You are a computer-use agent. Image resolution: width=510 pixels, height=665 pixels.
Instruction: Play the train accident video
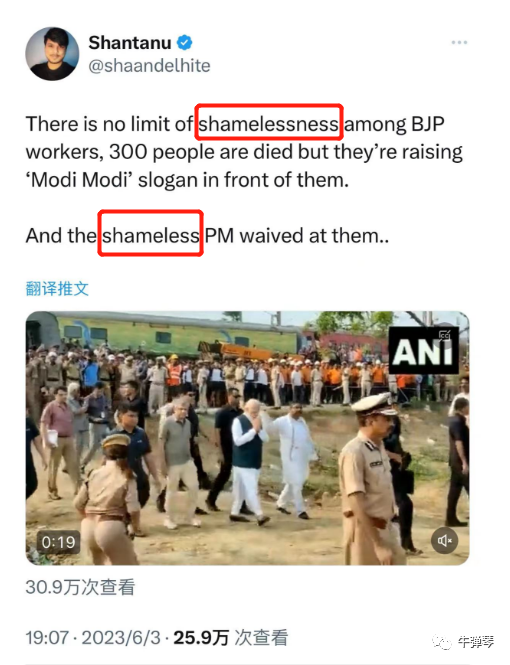click(247, 438)
